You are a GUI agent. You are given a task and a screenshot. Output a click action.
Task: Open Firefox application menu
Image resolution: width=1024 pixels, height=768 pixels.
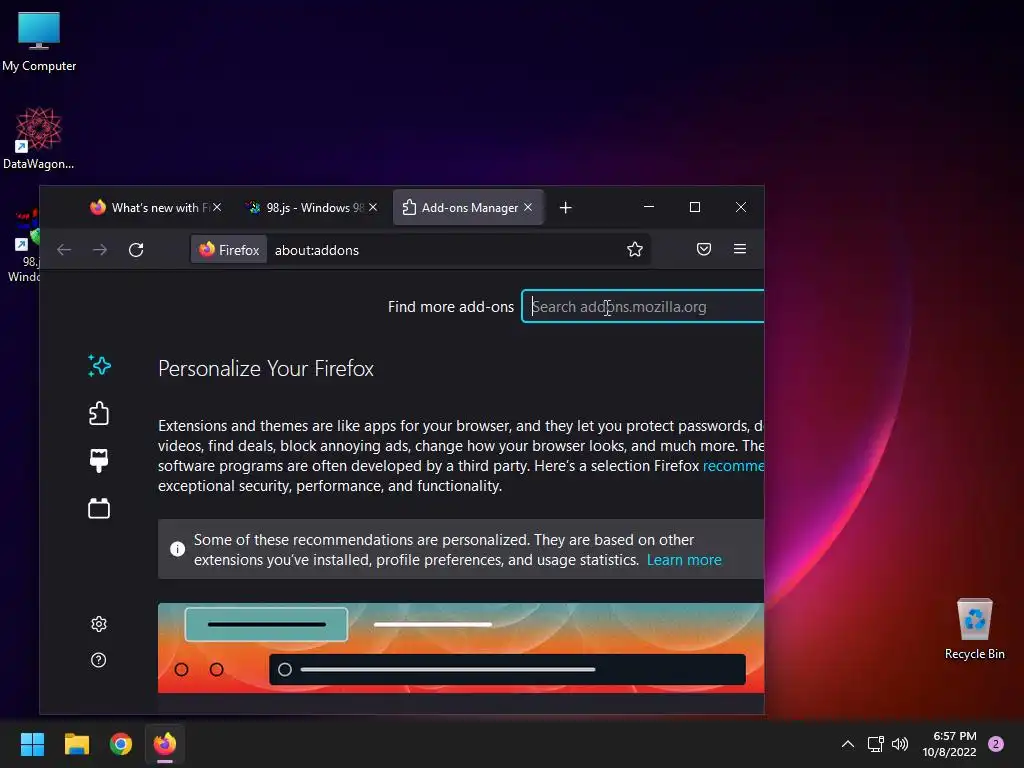[740, 249]
